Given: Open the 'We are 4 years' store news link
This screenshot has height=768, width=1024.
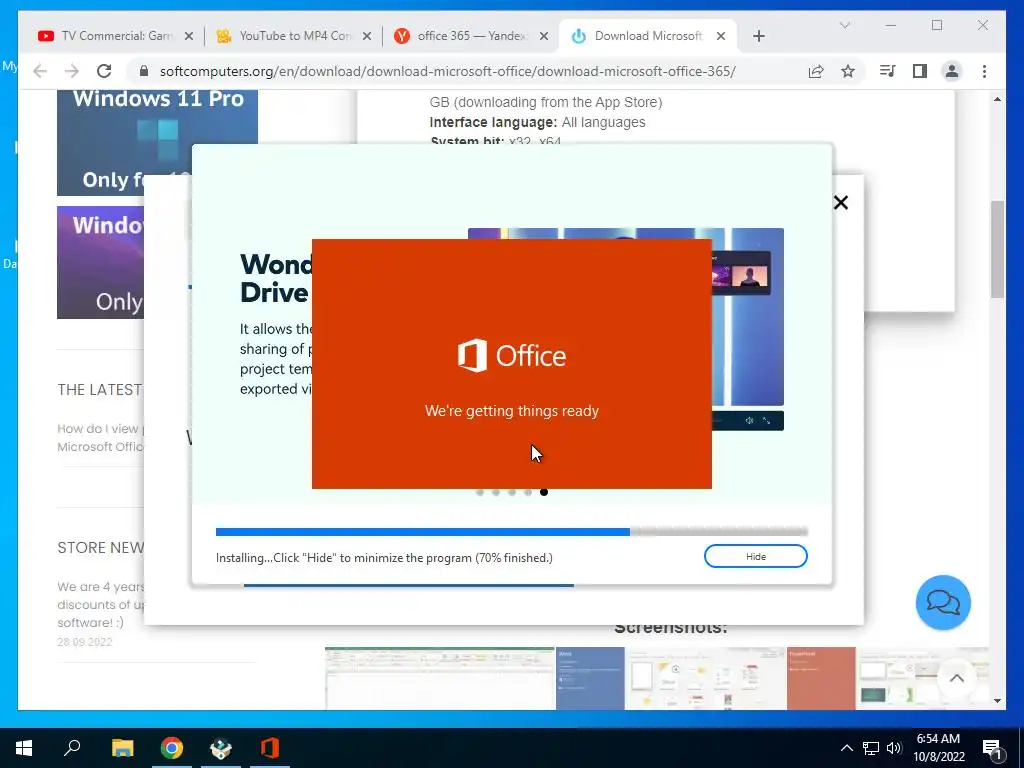Looking at the screenshot, I should [100, 604].
